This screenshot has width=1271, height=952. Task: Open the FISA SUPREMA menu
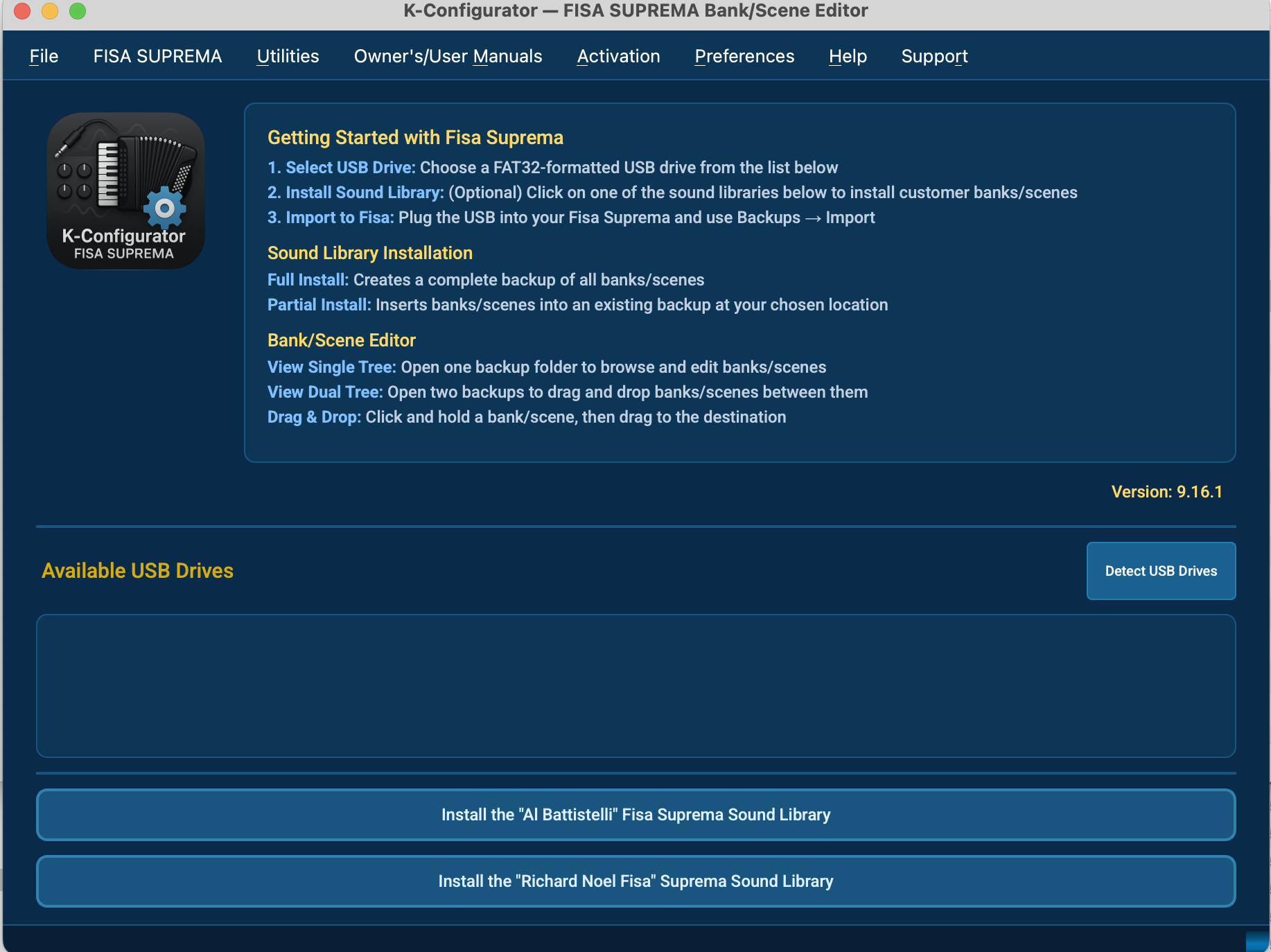coord(157,56)
